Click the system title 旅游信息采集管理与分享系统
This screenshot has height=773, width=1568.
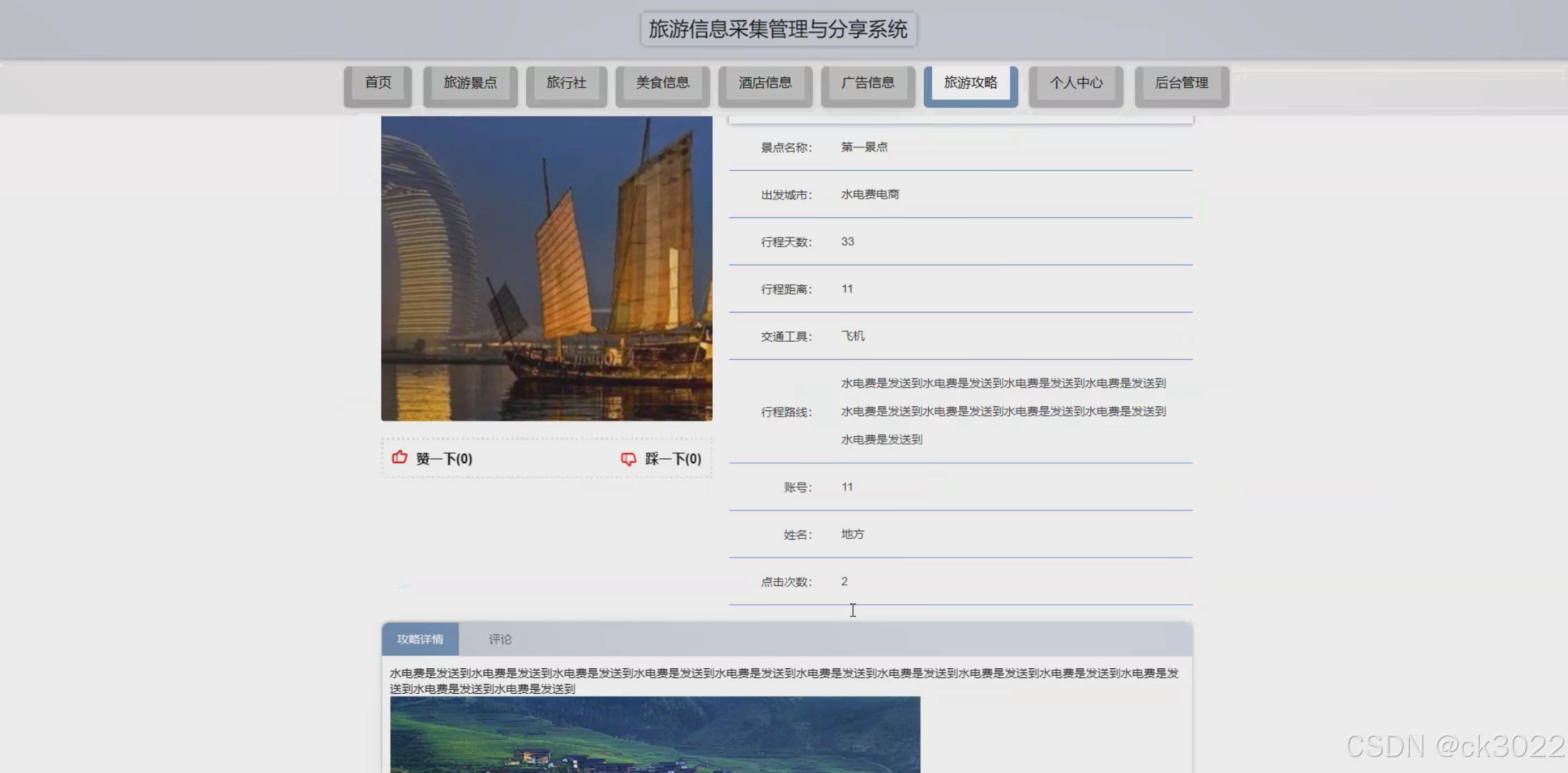point(778,29)
